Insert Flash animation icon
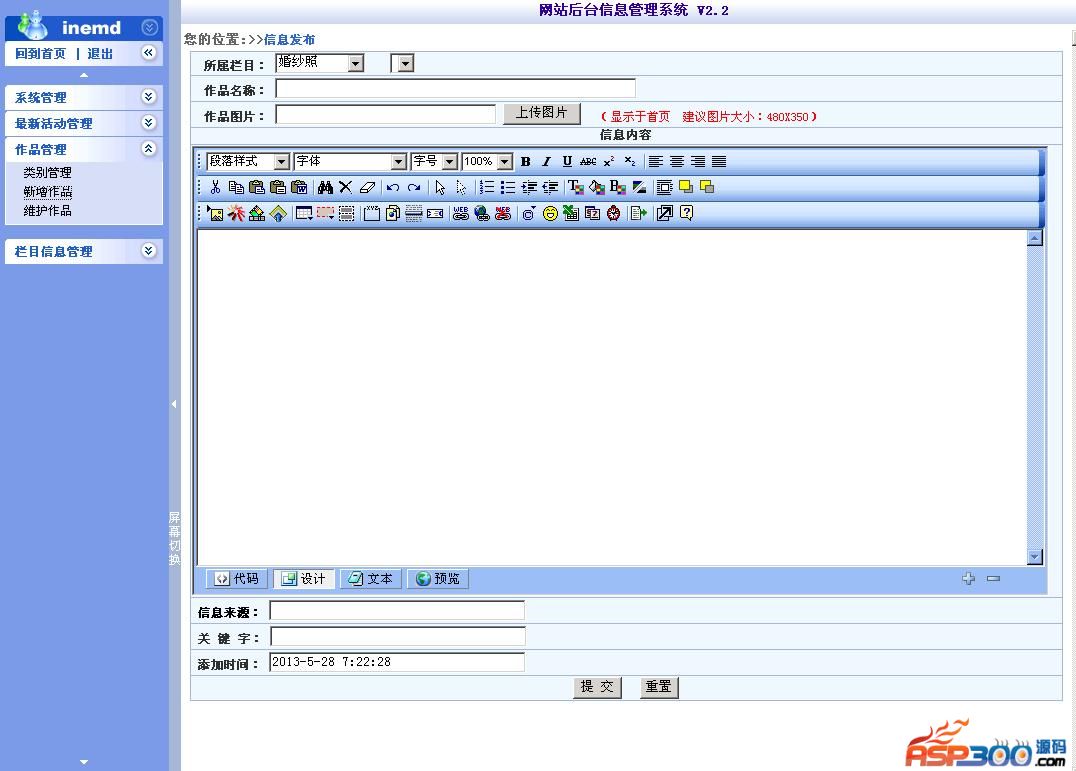 click(236, 213)
